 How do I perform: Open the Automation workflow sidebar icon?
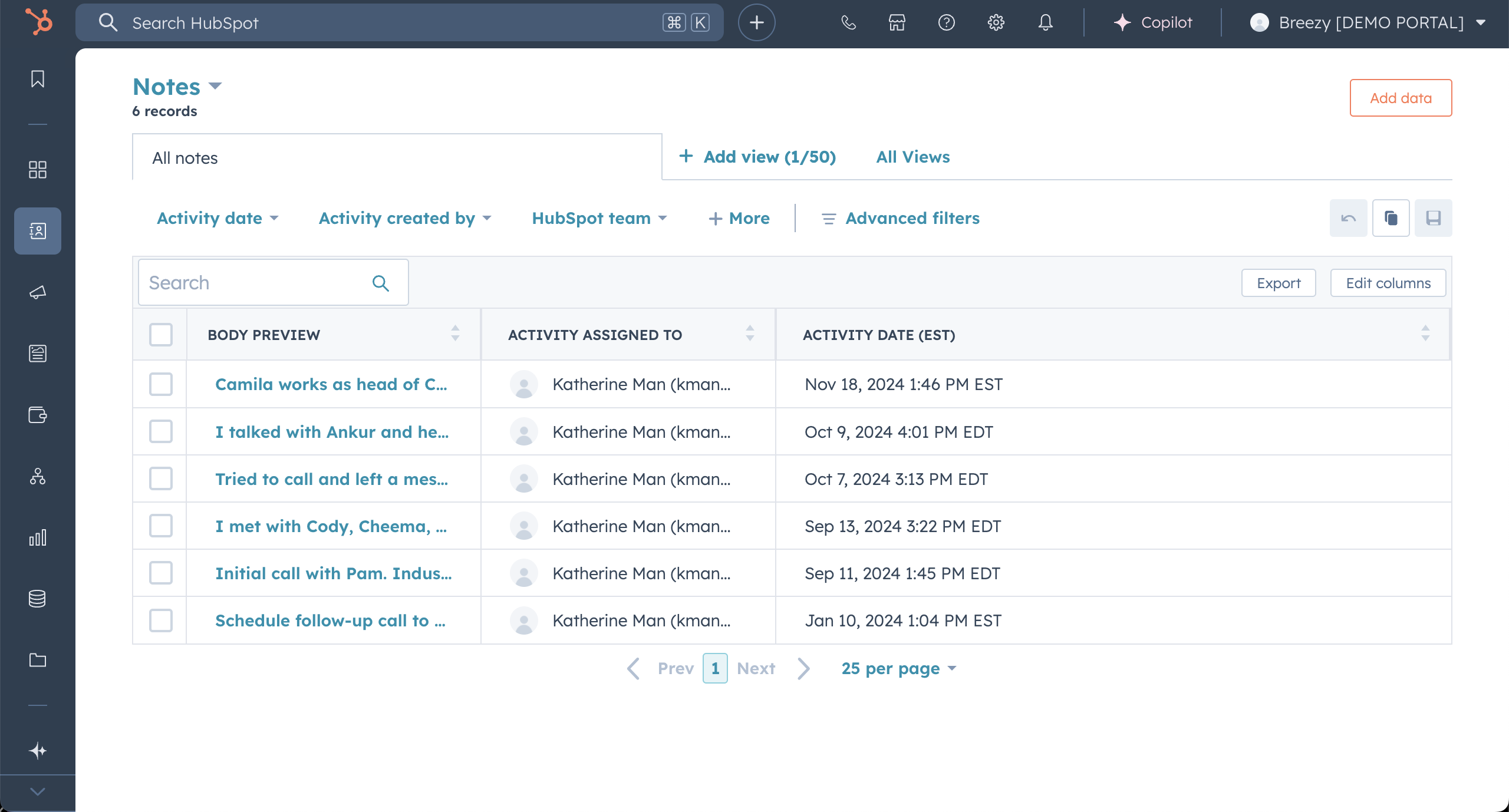38,476
